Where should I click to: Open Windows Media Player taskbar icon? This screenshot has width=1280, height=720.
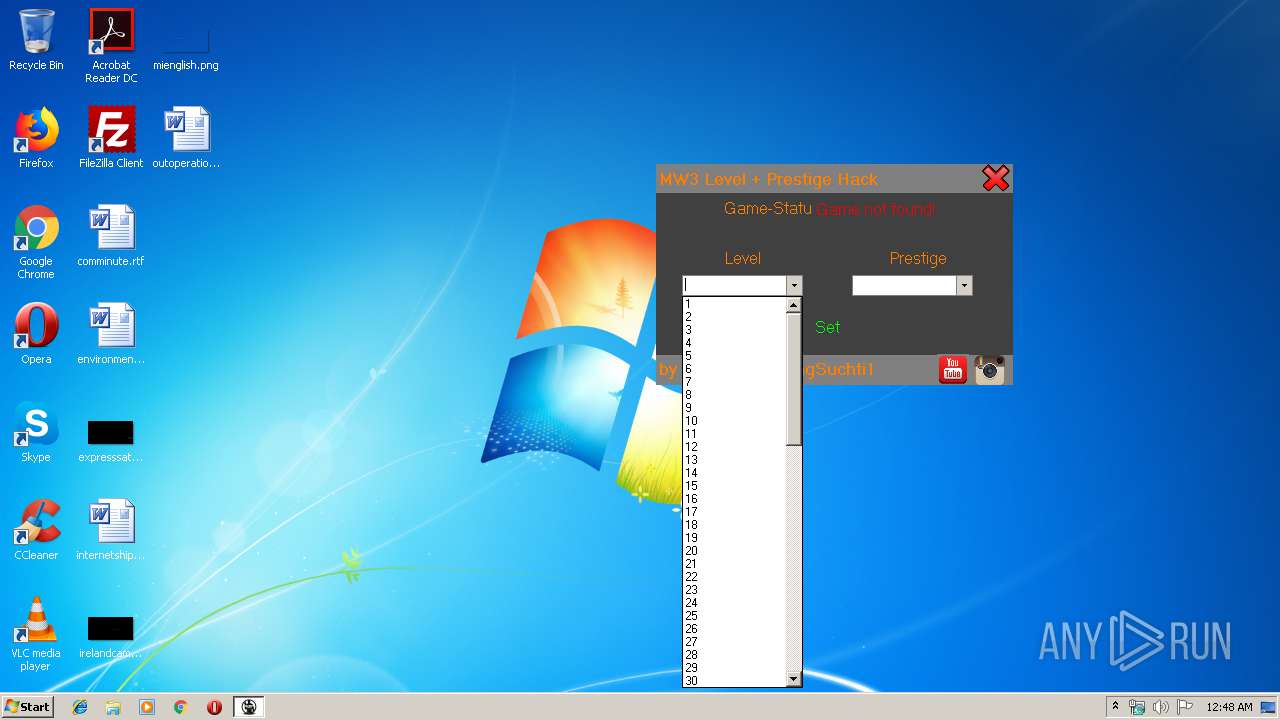147,707
